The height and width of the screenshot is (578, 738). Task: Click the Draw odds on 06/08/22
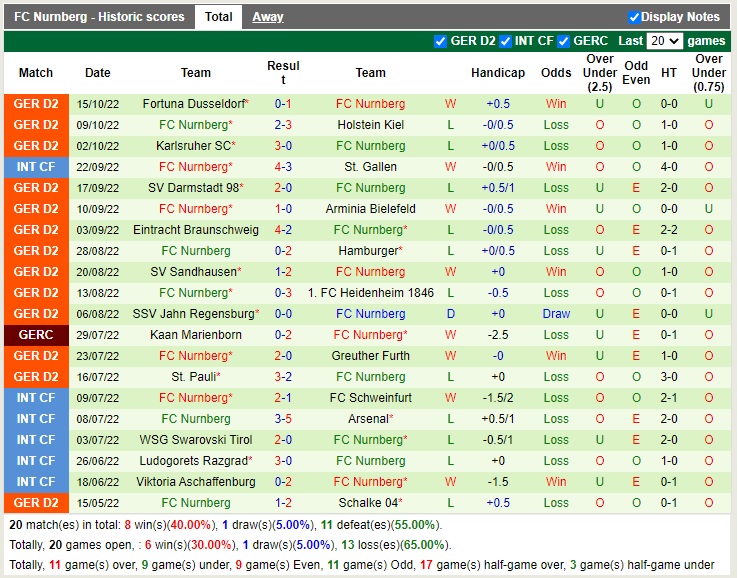pyautogui.click(x=556, y=313)
